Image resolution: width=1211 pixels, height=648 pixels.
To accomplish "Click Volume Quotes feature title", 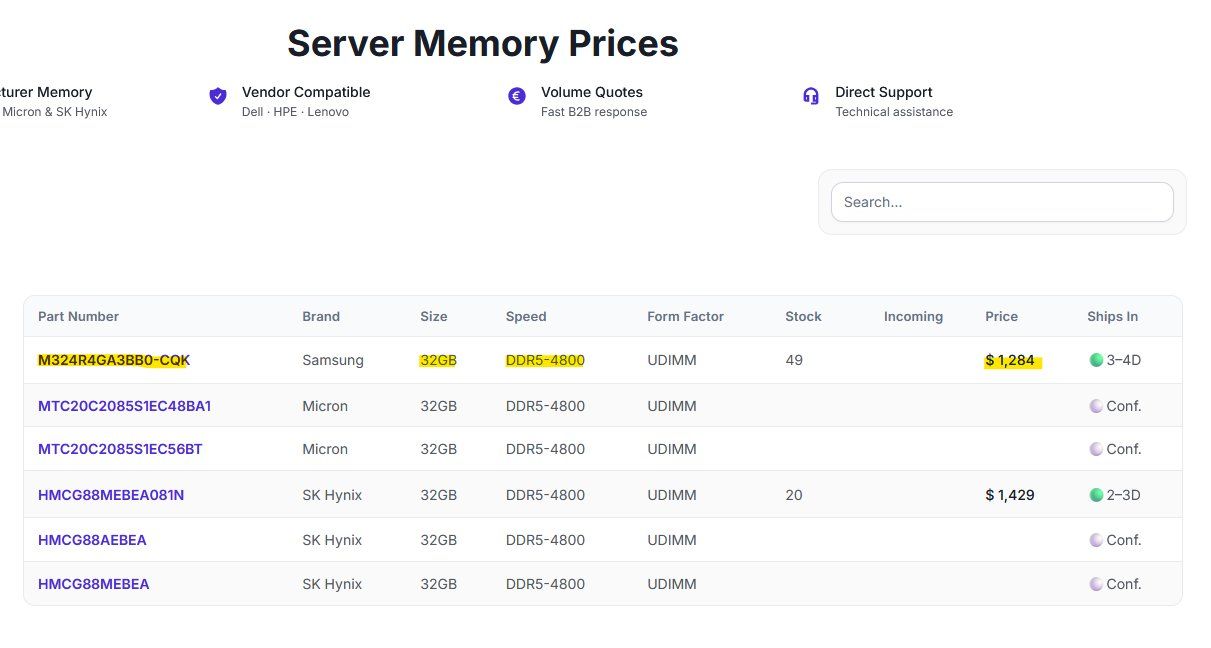I will (592, 92).
